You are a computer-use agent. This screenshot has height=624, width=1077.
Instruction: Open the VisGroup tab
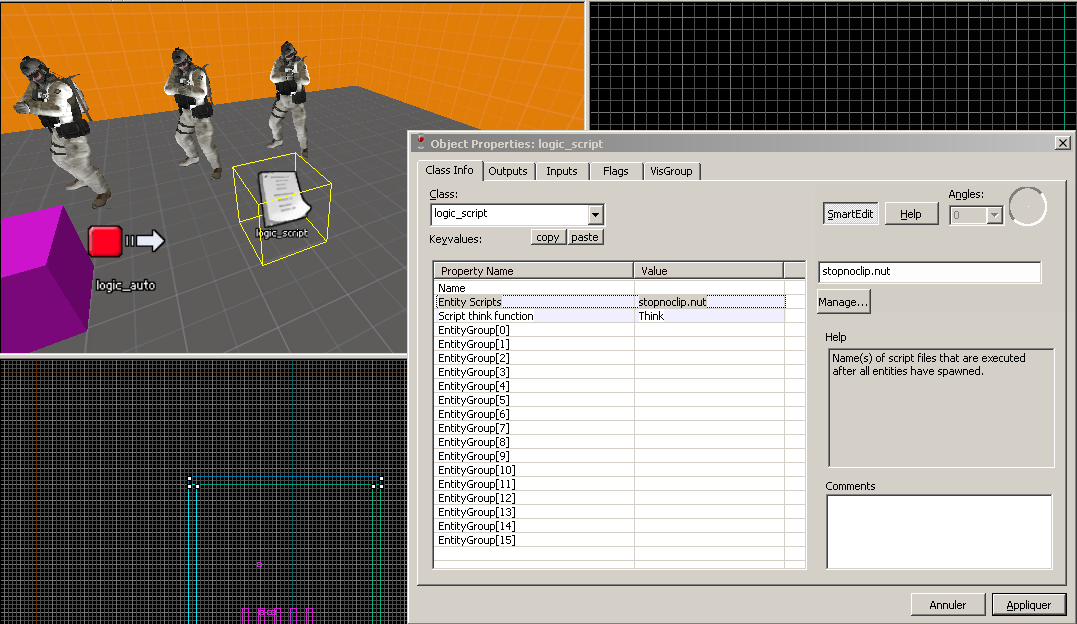click(x=670, y=171)
